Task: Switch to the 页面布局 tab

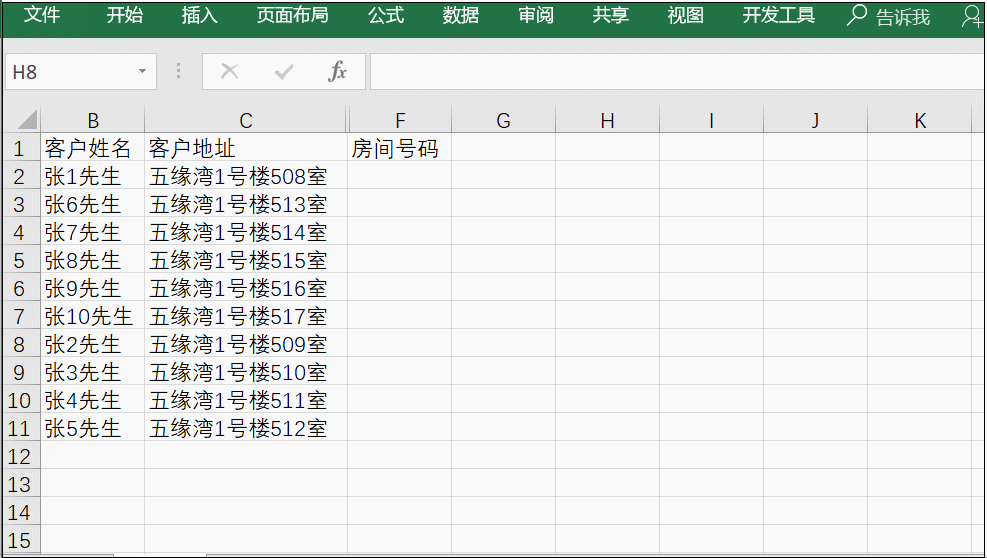Action: pos(293,15)
